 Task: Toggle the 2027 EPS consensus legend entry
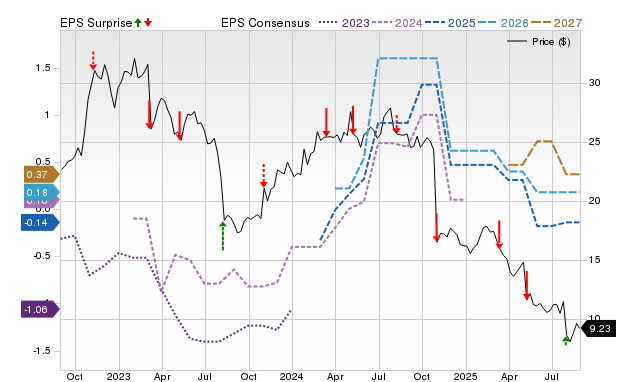tap(556, 23)
